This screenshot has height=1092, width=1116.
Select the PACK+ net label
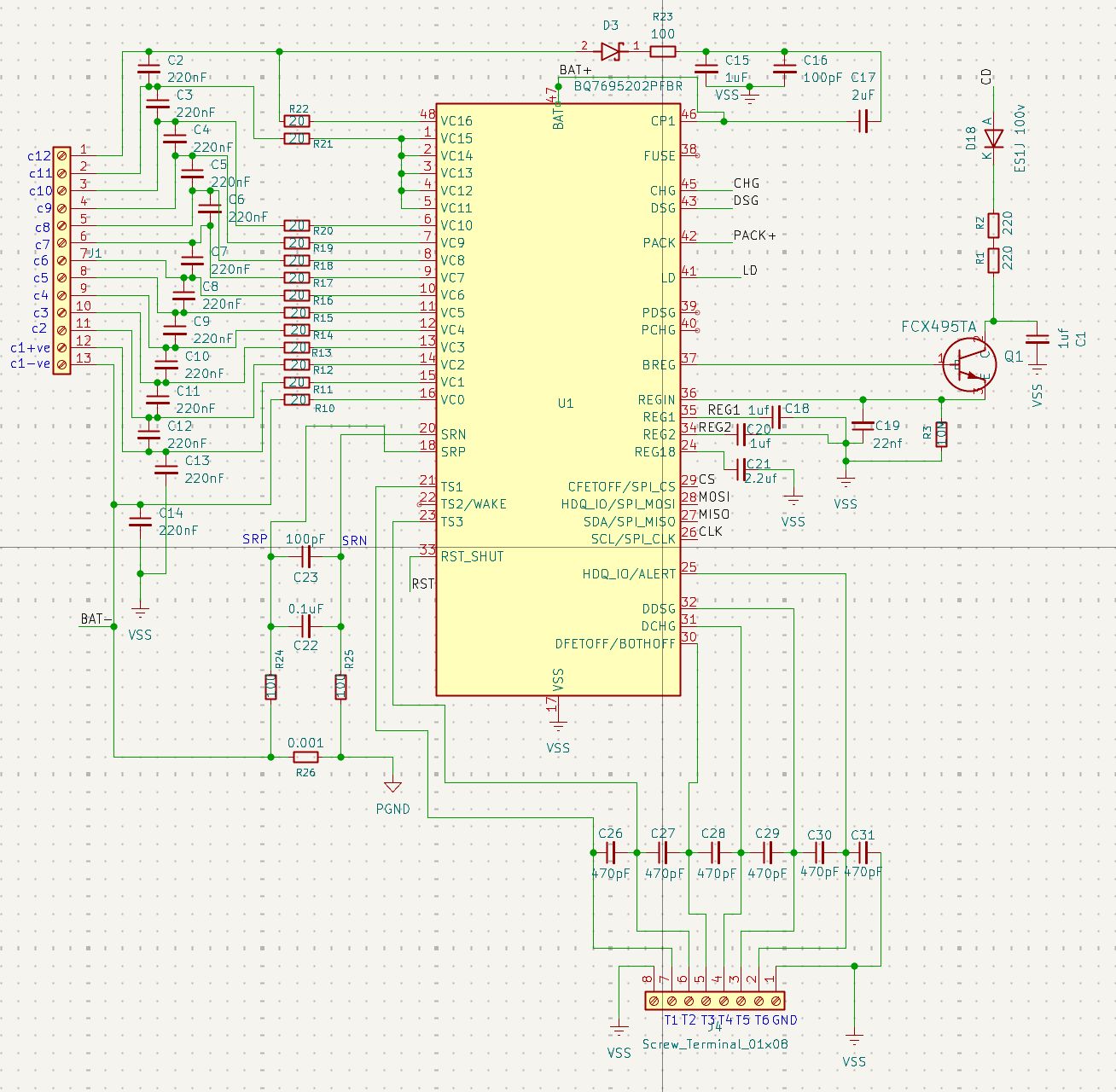click(755, 235)
